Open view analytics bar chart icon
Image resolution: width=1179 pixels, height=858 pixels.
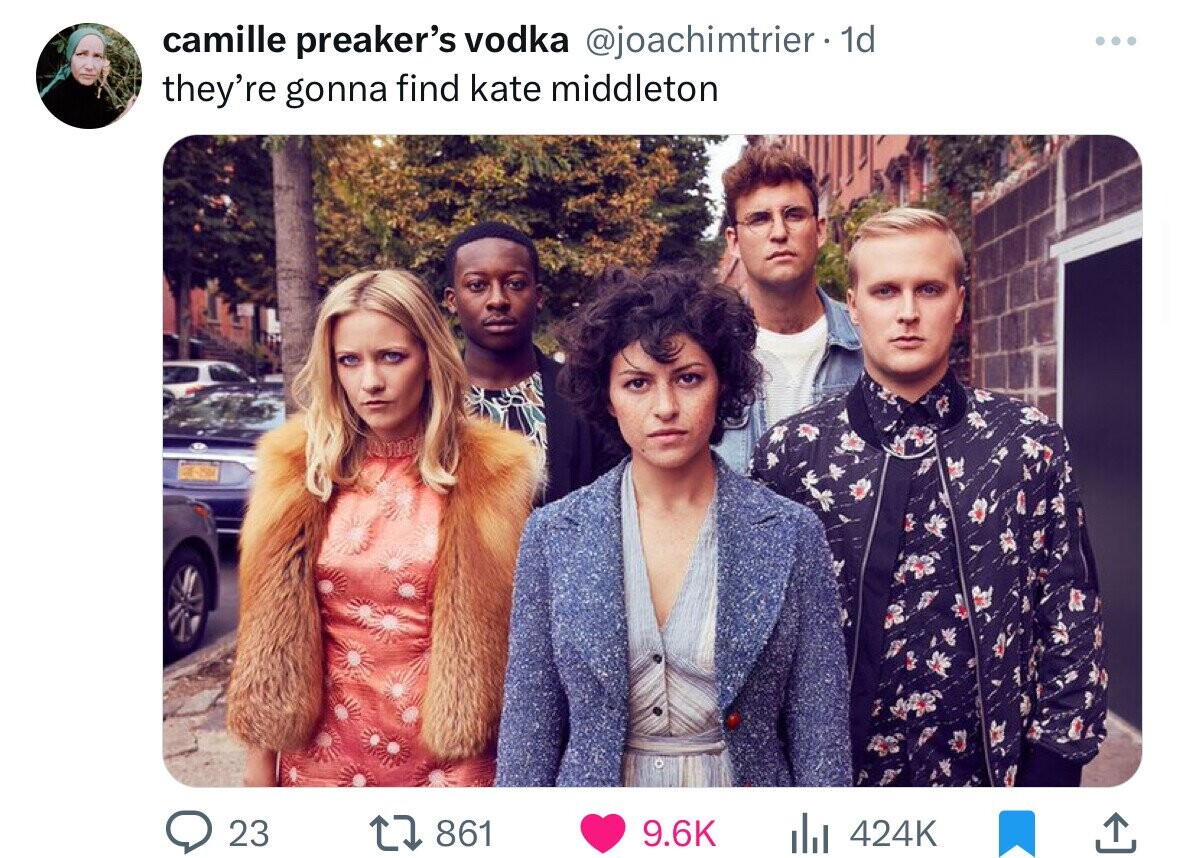pos(809,834)
